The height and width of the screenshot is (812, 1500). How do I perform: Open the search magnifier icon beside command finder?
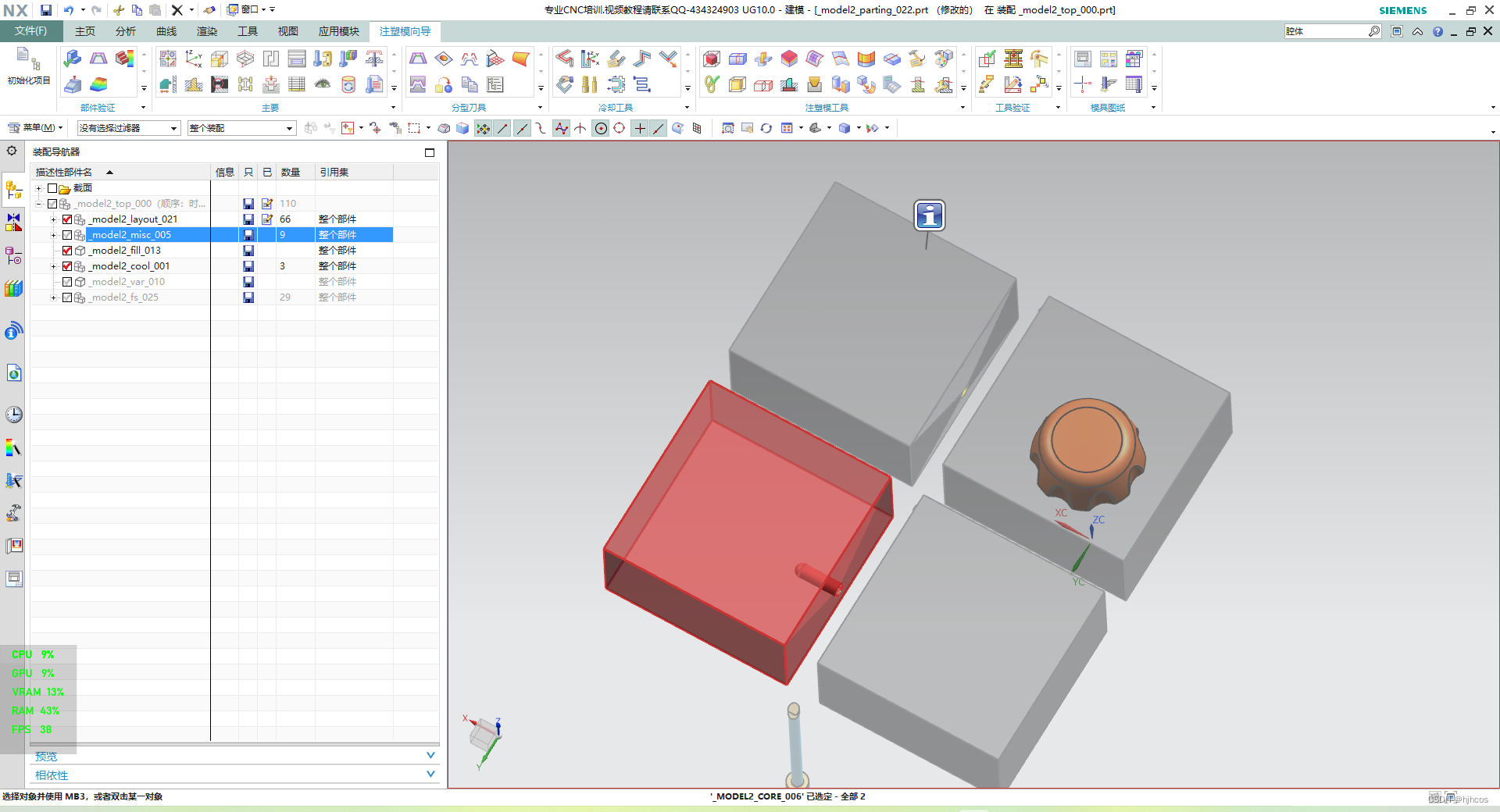pos(1374,31)
